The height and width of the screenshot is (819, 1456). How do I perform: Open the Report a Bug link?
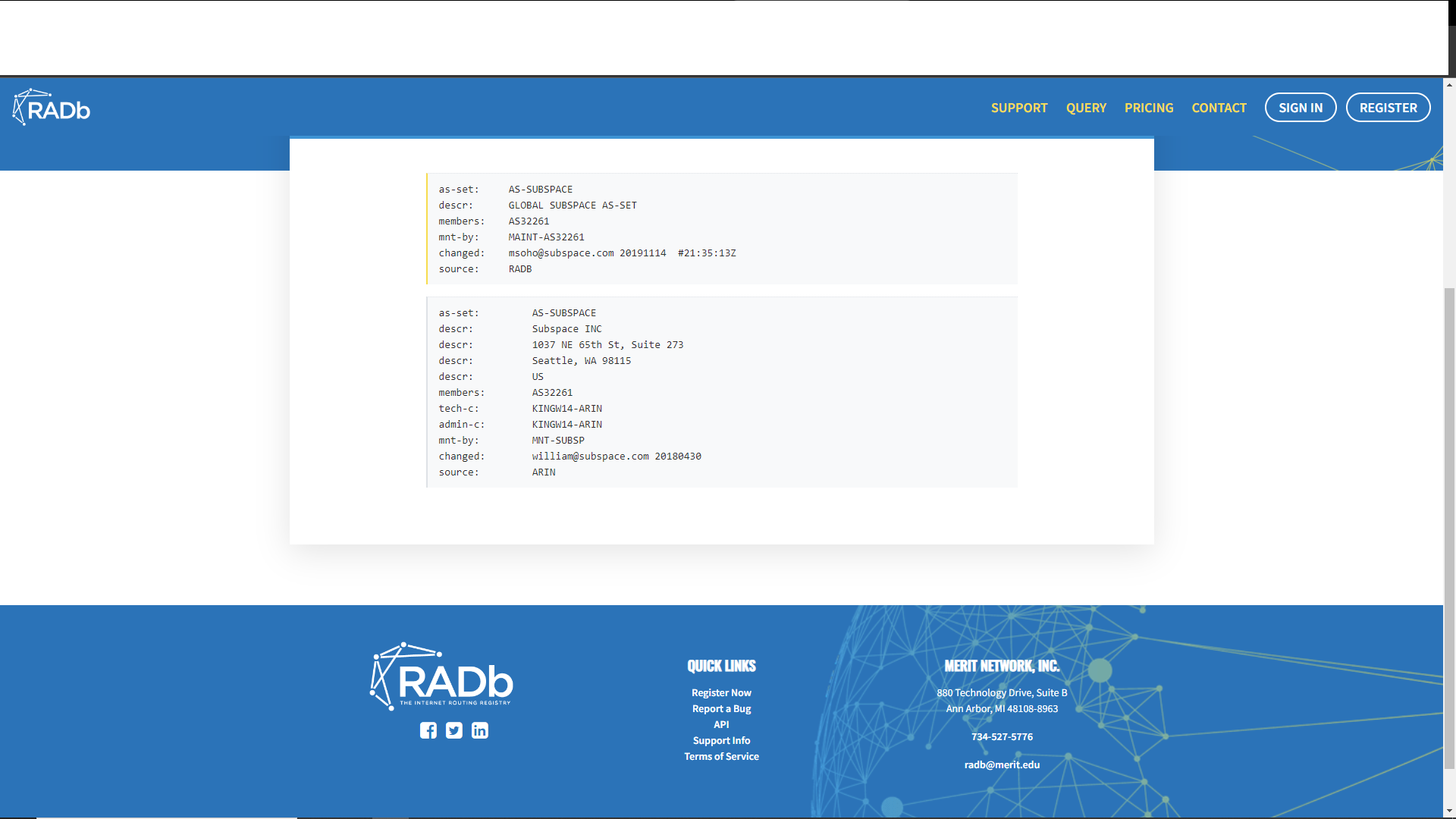tap(721, 708)
